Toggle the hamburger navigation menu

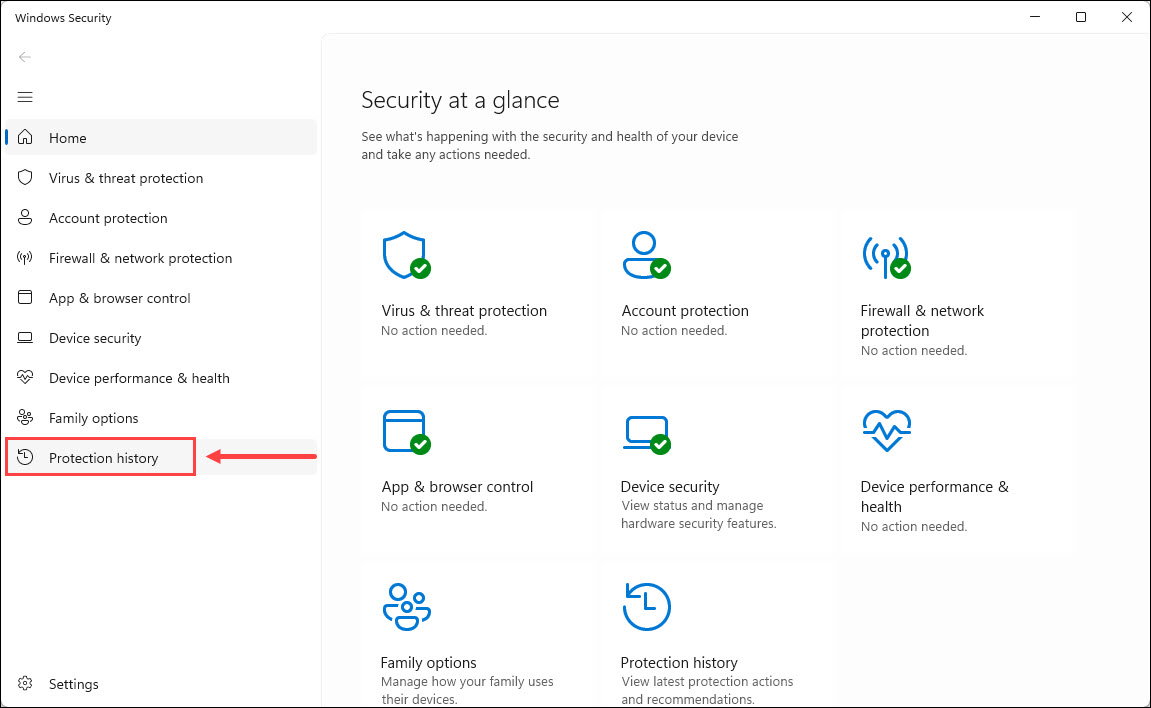click(25, 97)
